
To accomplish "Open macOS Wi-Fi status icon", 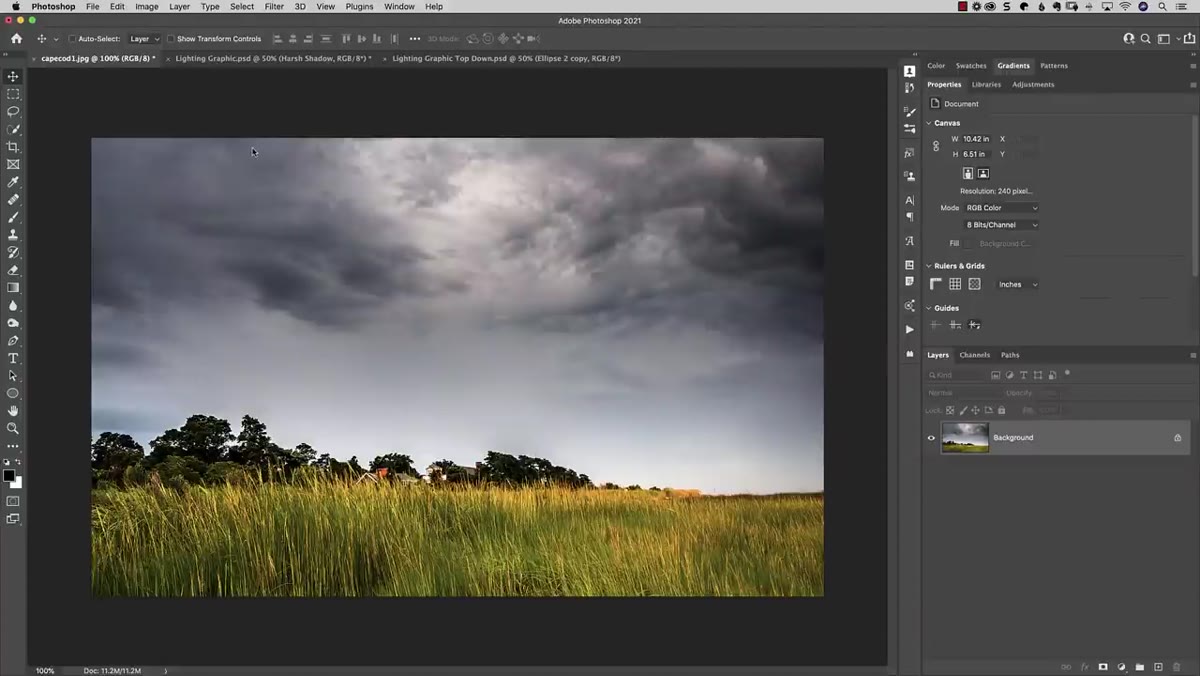I will tap(1125, 6).
